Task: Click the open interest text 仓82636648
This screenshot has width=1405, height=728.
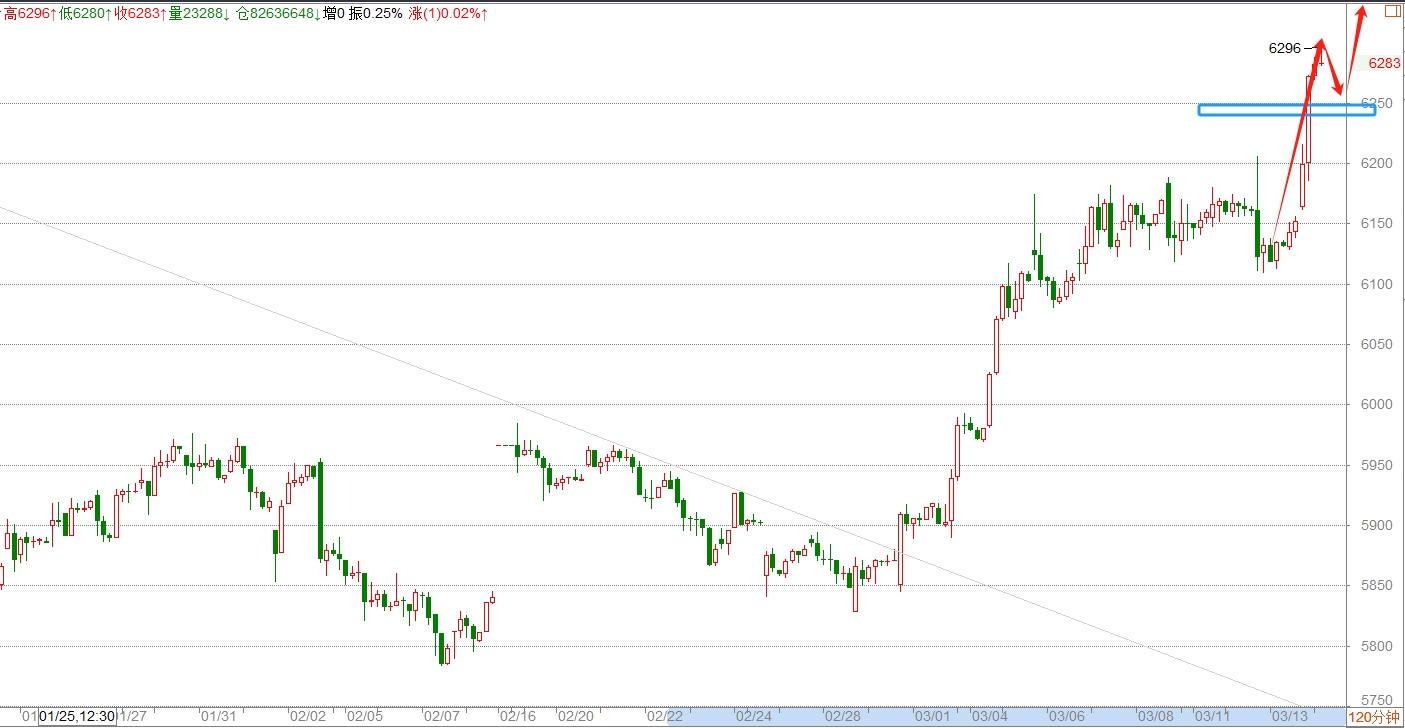Action: click(276, 14)
